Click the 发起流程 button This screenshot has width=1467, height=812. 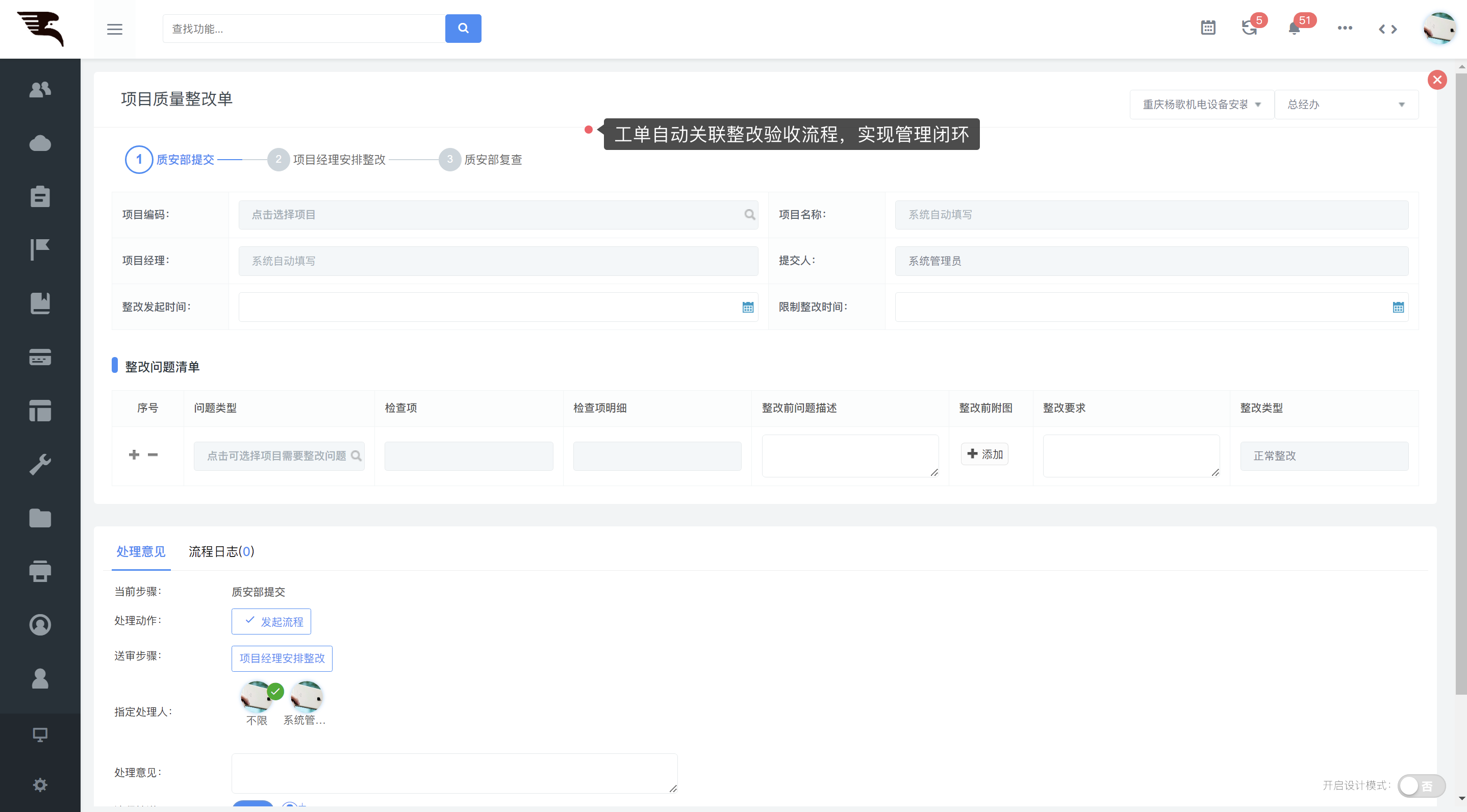click(271, 622)
